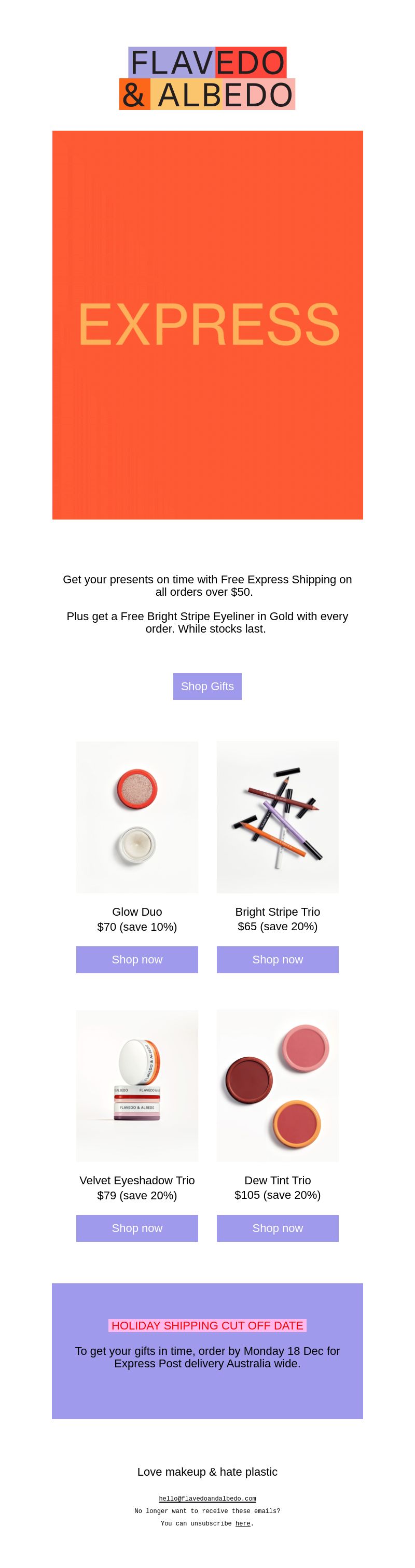Click Shop now under Glow Duo

[x=137, y=959]
